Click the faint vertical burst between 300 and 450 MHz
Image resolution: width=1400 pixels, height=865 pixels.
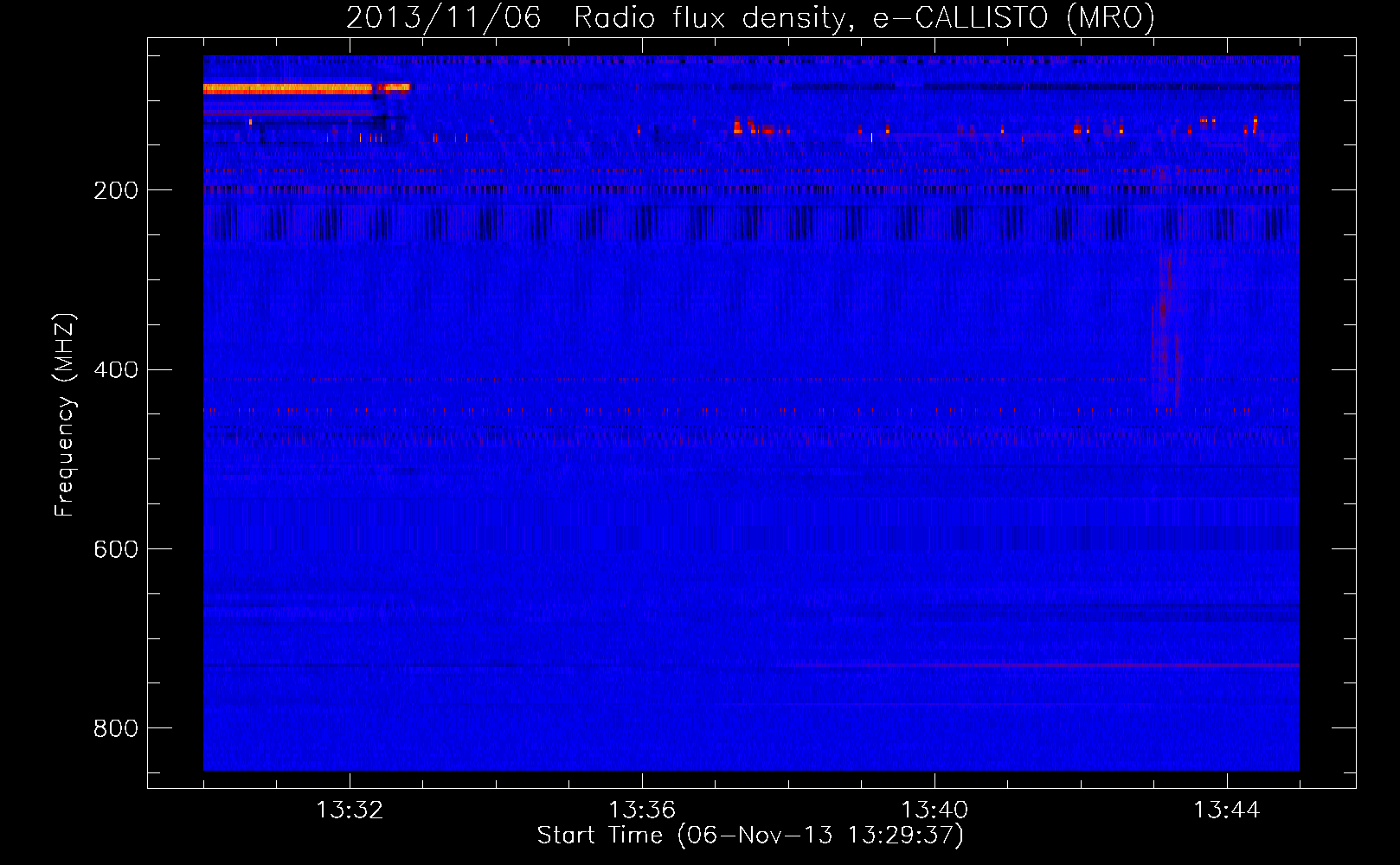(1166, 329)
